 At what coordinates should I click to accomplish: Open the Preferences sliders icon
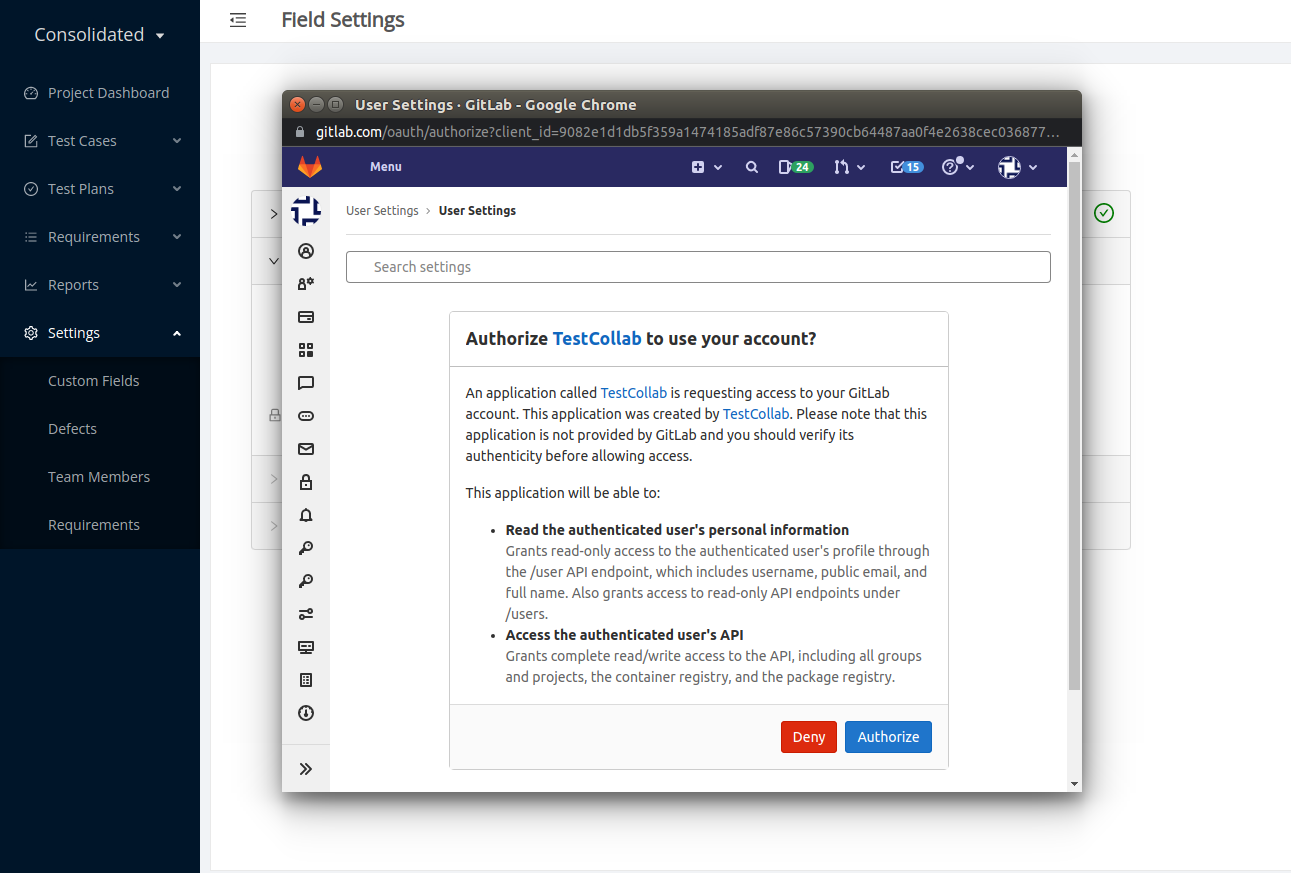pos(306,614)
